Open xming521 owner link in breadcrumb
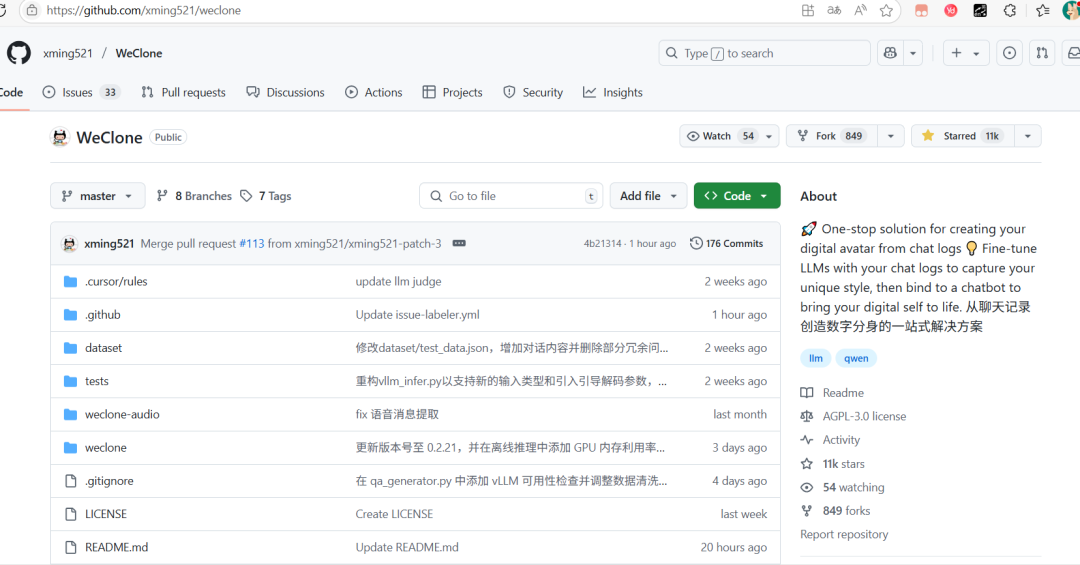 pos(68,53)
